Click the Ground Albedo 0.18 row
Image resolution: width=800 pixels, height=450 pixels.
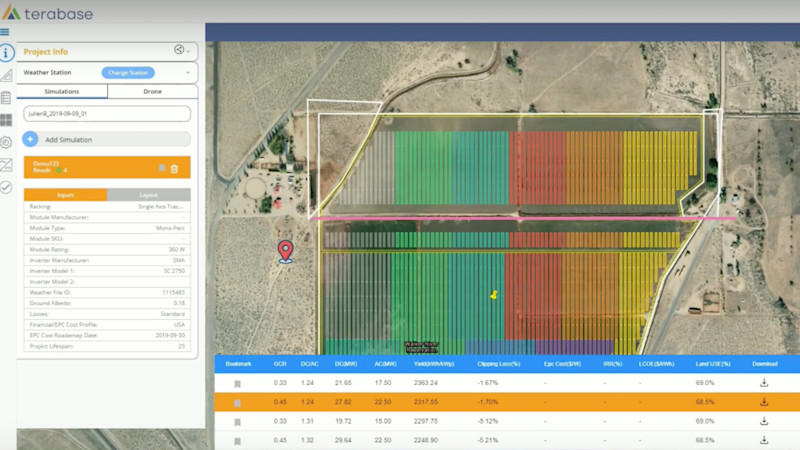107,303
